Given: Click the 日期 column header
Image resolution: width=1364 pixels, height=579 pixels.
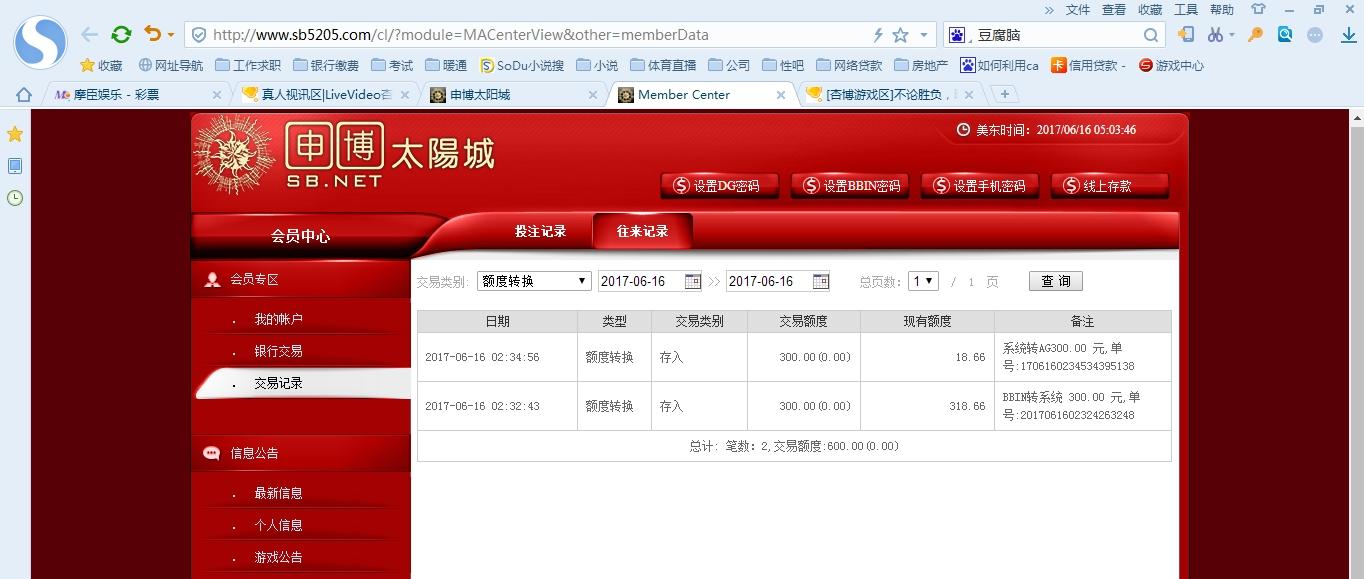Looking at the screenshot, I should tap(497, 321).
